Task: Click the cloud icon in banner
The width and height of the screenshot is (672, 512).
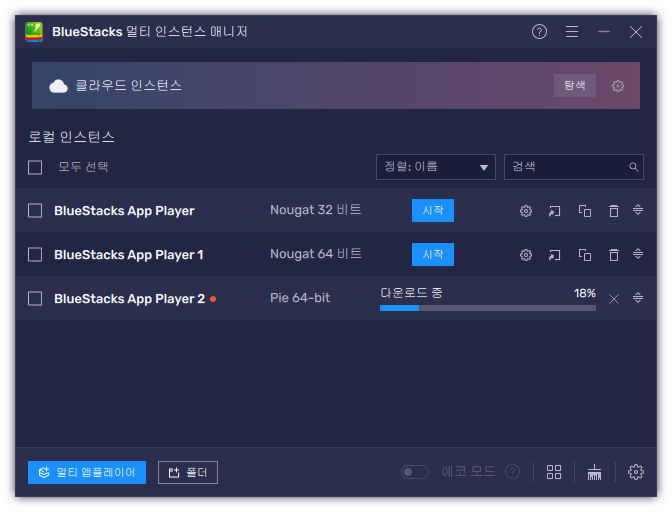Action: pyautogui.click(x=58, y=86)
